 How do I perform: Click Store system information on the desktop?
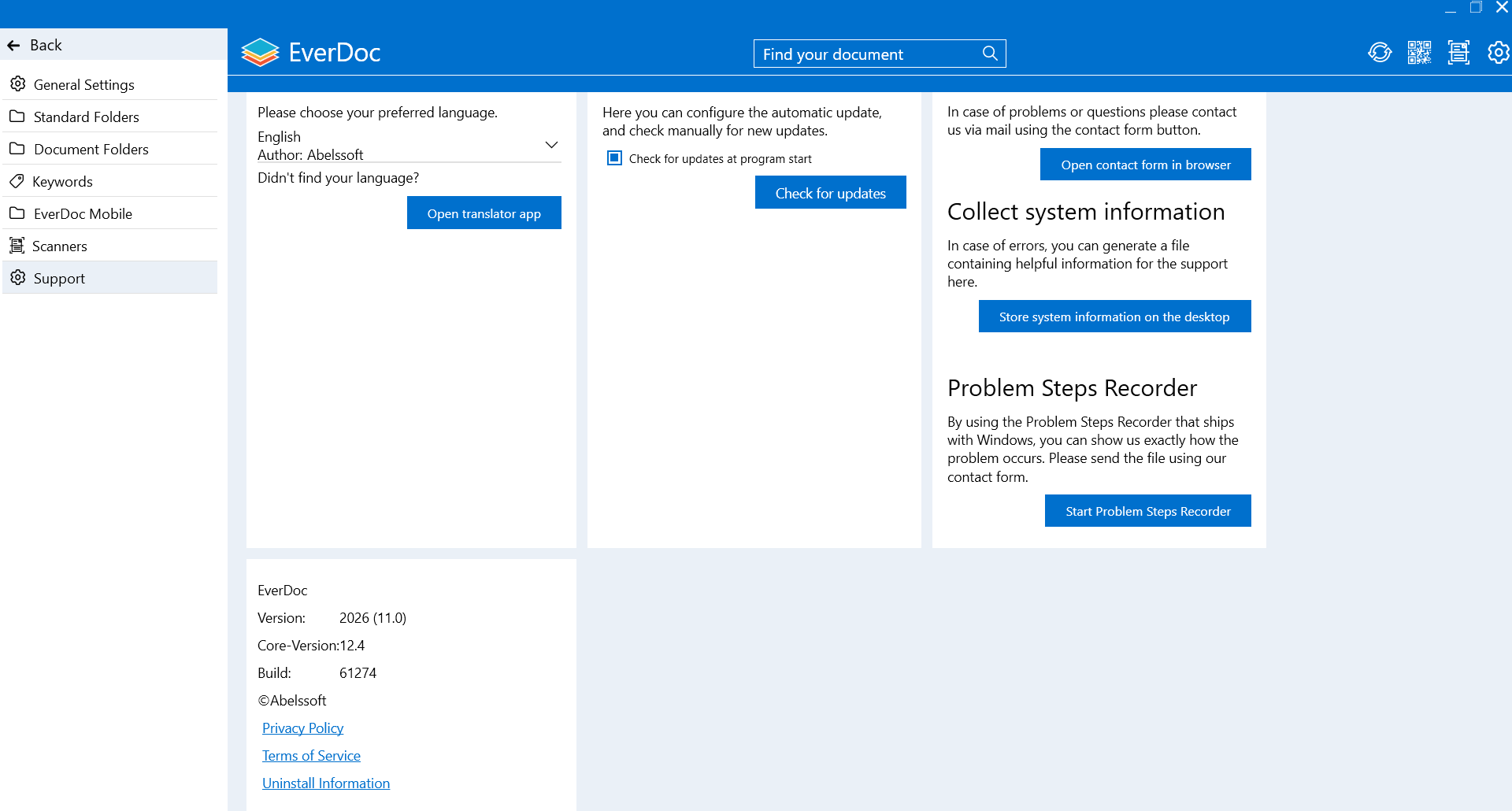1114,316
